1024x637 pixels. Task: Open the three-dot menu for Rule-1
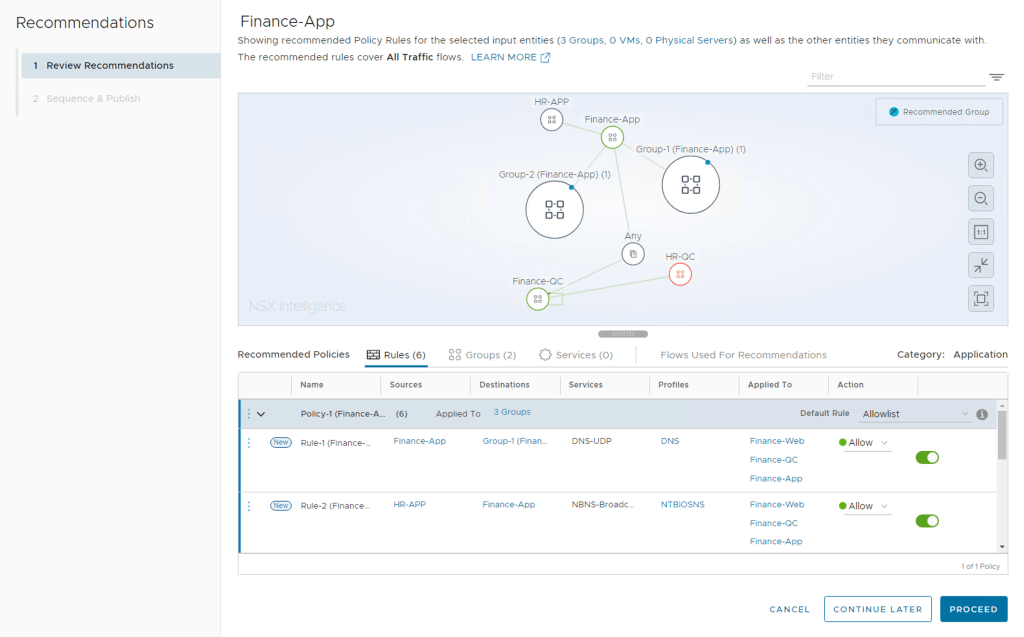pos(249,442)
